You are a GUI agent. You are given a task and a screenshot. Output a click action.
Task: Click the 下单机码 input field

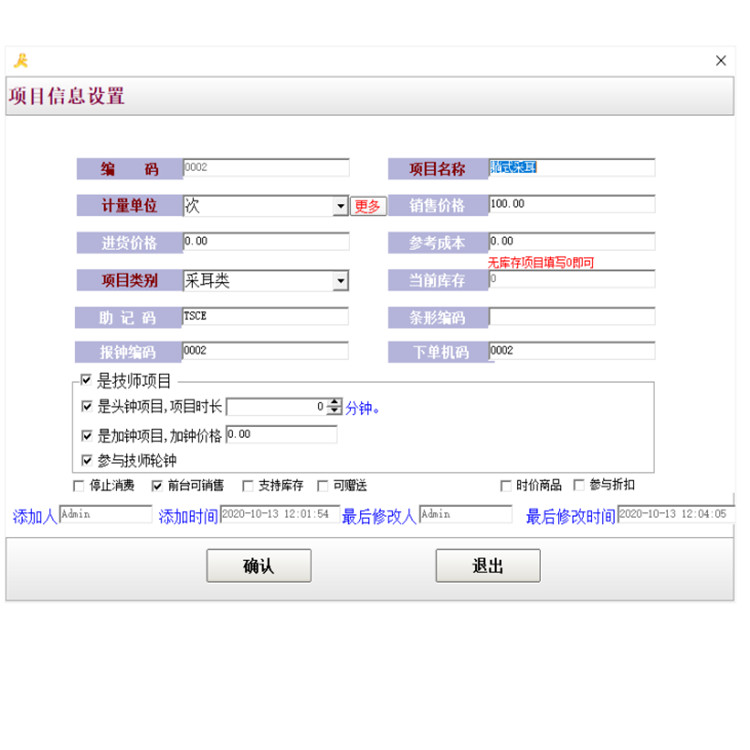pos(572,351)
